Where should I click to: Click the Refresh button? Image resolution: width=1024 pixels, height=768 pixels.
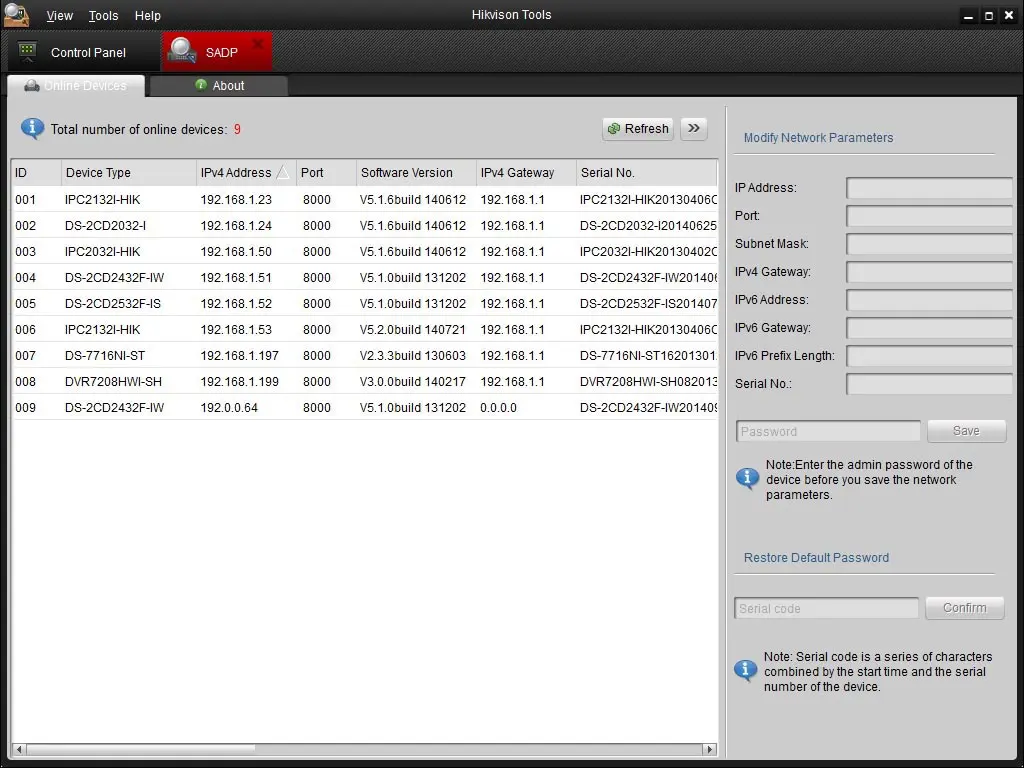coord(638,129)
